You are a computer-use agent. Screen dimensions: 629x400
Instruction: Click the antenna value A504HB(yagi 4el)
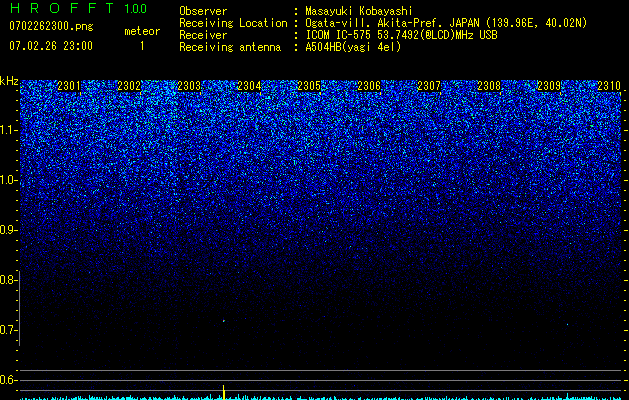(353, 47)
